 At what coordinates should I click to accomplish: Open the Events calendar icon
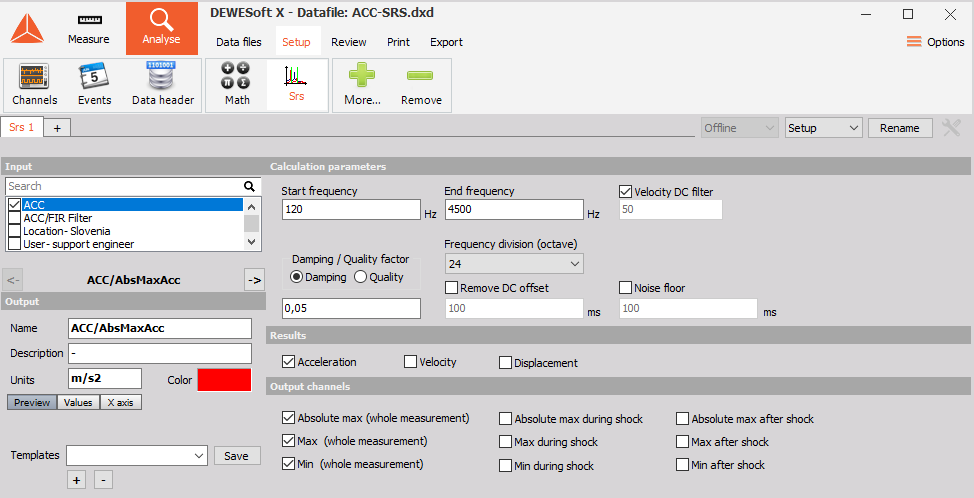[x=94, y=84]
